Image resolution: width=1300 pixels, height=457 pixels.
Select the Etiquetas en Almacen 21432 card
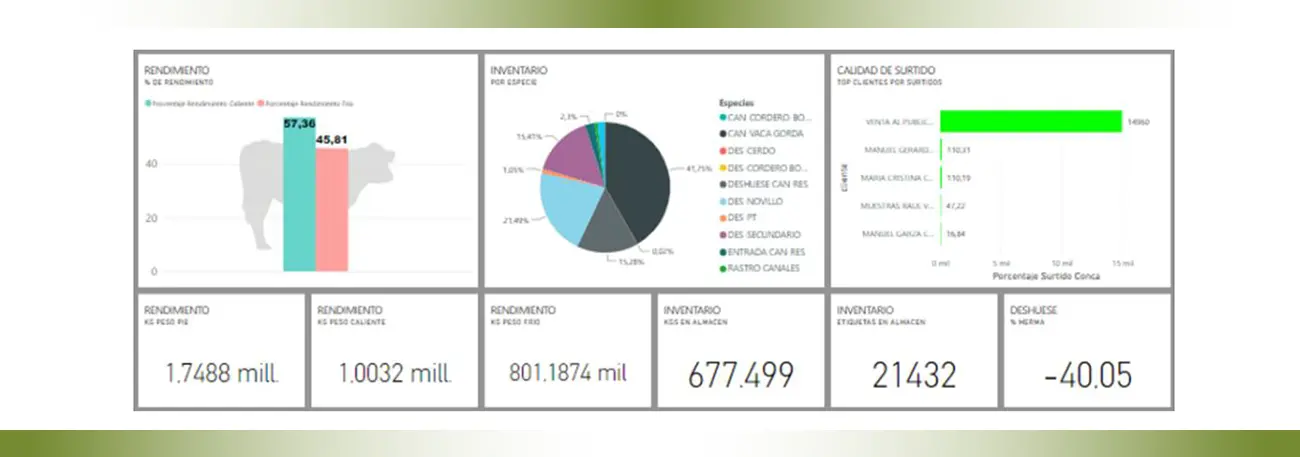click(913, 350)
